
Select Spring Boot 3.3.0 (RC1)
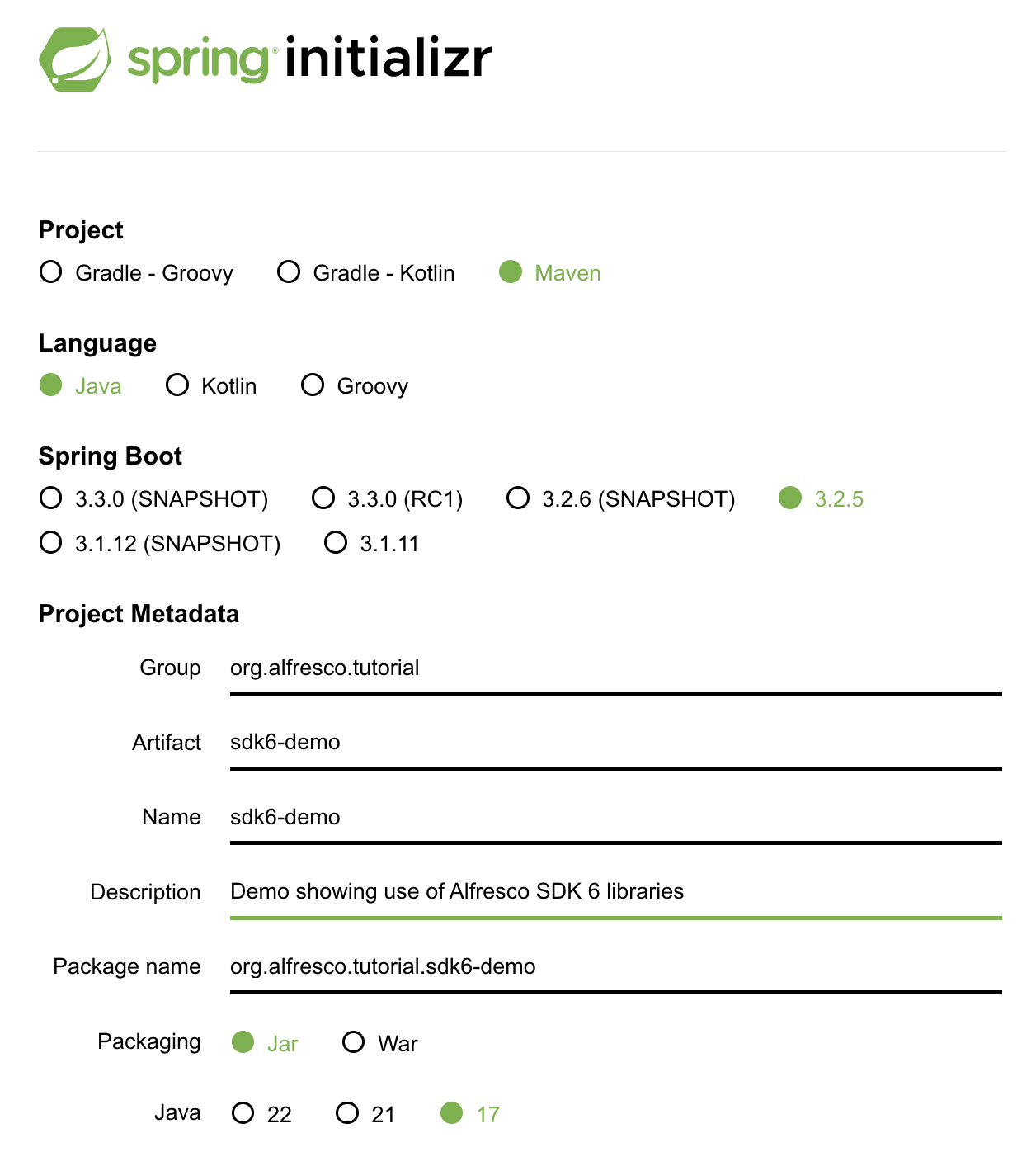[323, 498]
